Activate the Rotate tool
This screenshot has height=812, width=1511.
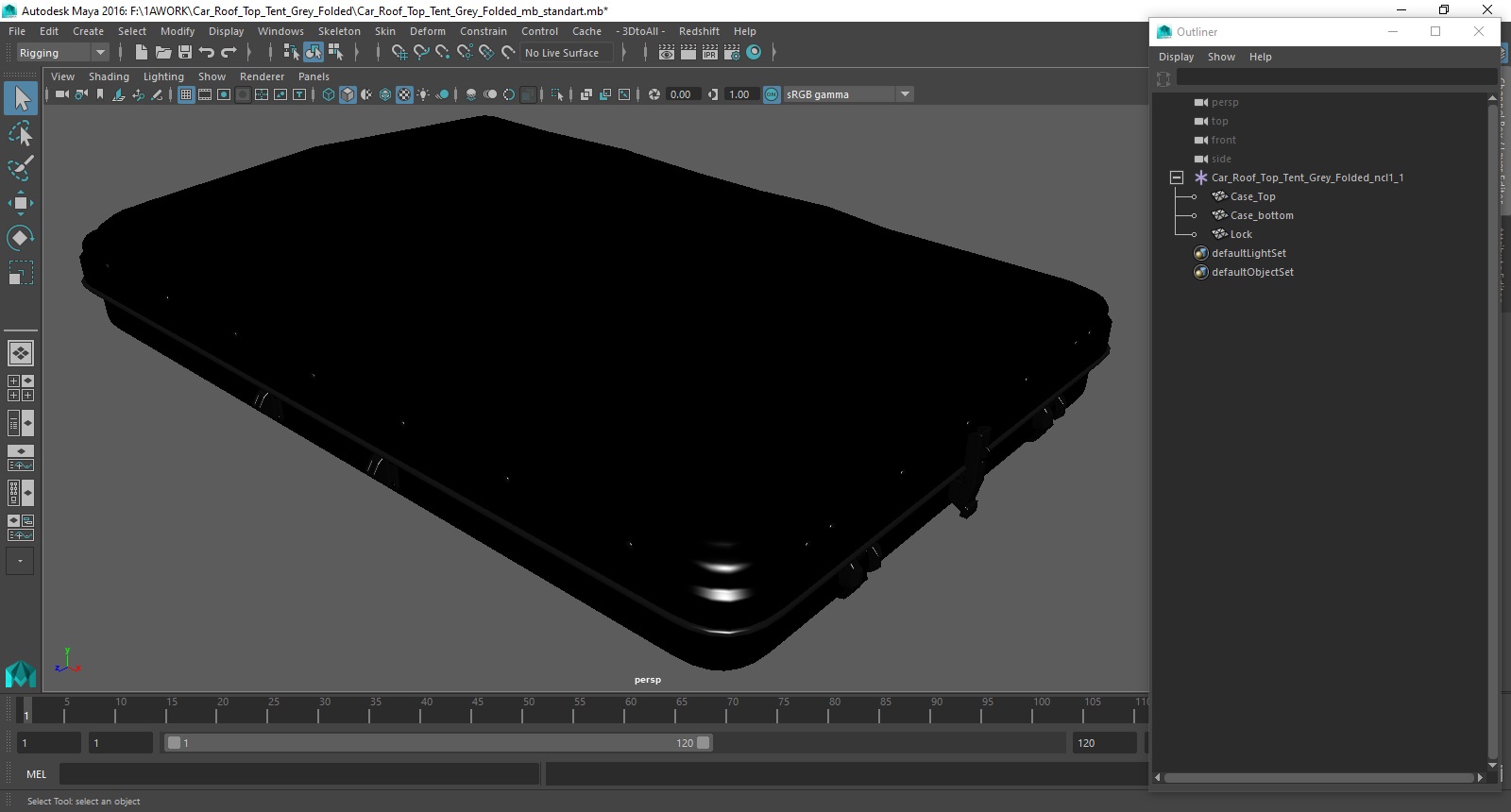tap(21, 237)
